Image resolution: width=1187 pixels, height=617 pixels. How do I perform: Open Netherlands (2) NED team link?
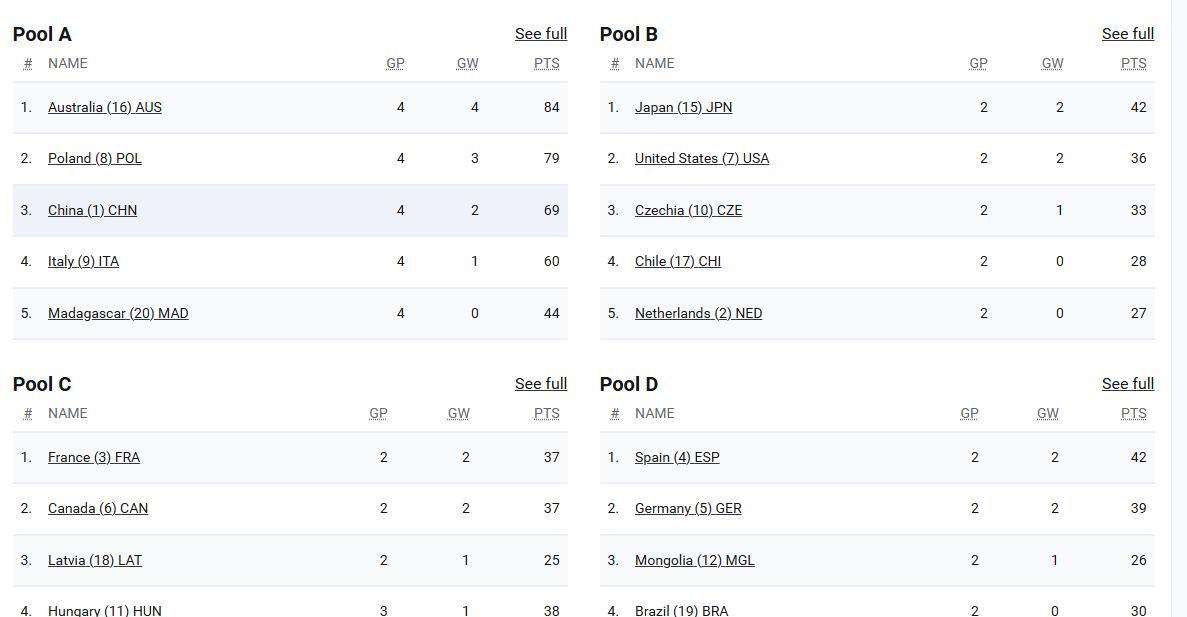[x=698, y=313]
